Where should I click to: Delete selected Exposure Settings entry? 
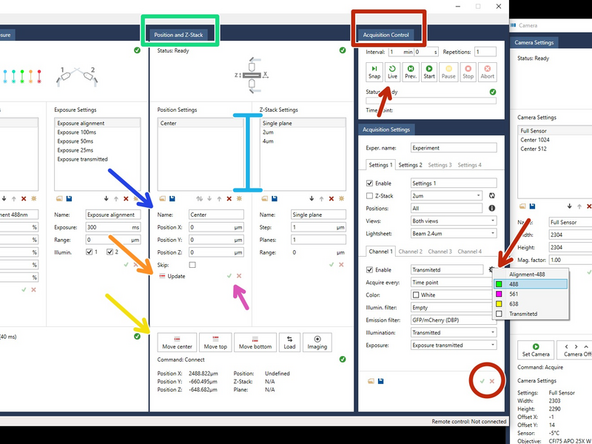[x=126, y=199]
